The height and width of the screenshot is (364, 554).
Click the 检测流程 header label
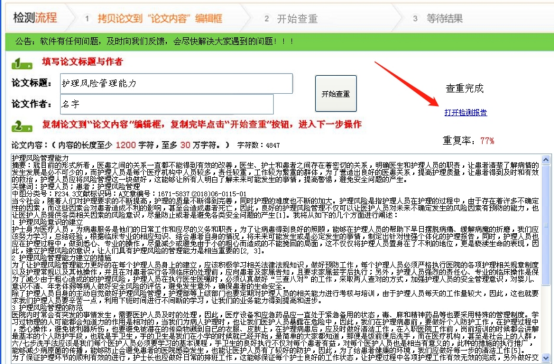[35, 18]
